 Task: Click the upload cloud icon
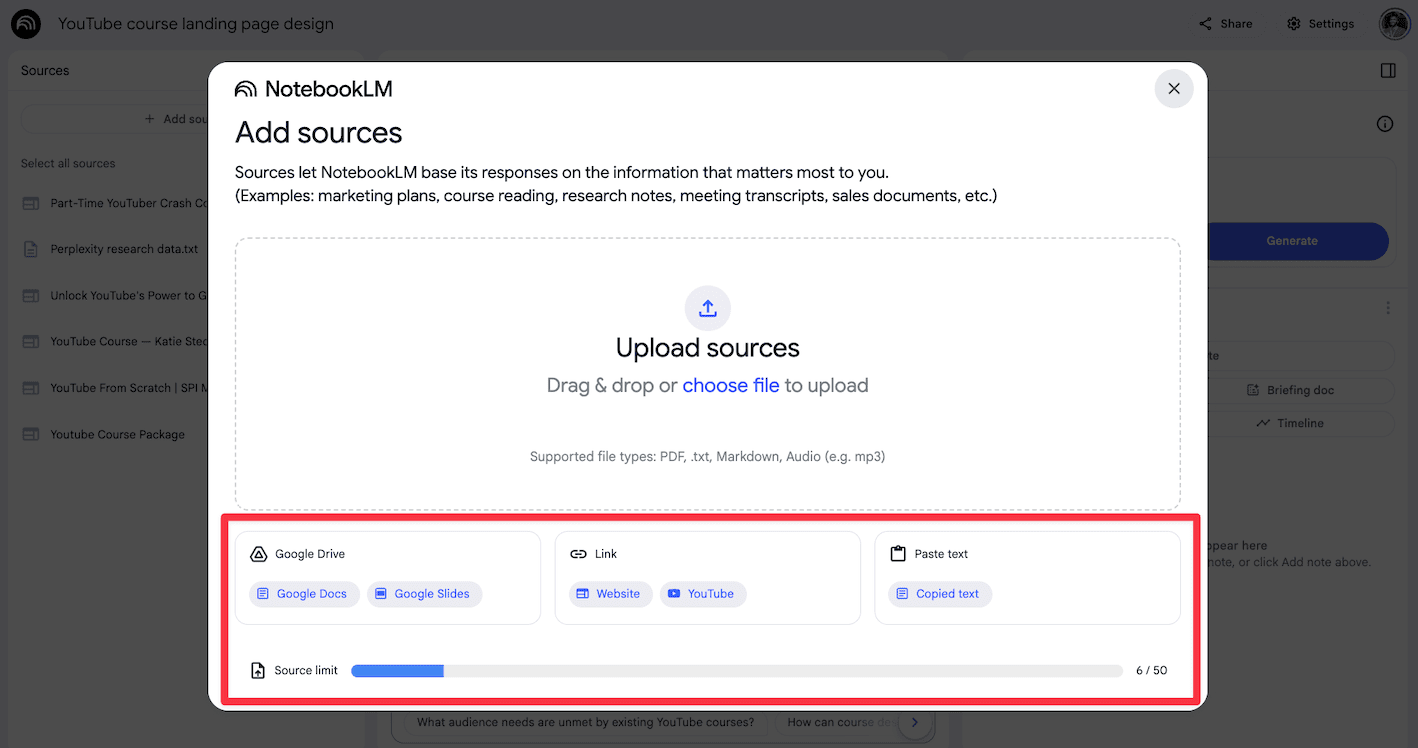[707, 308]
